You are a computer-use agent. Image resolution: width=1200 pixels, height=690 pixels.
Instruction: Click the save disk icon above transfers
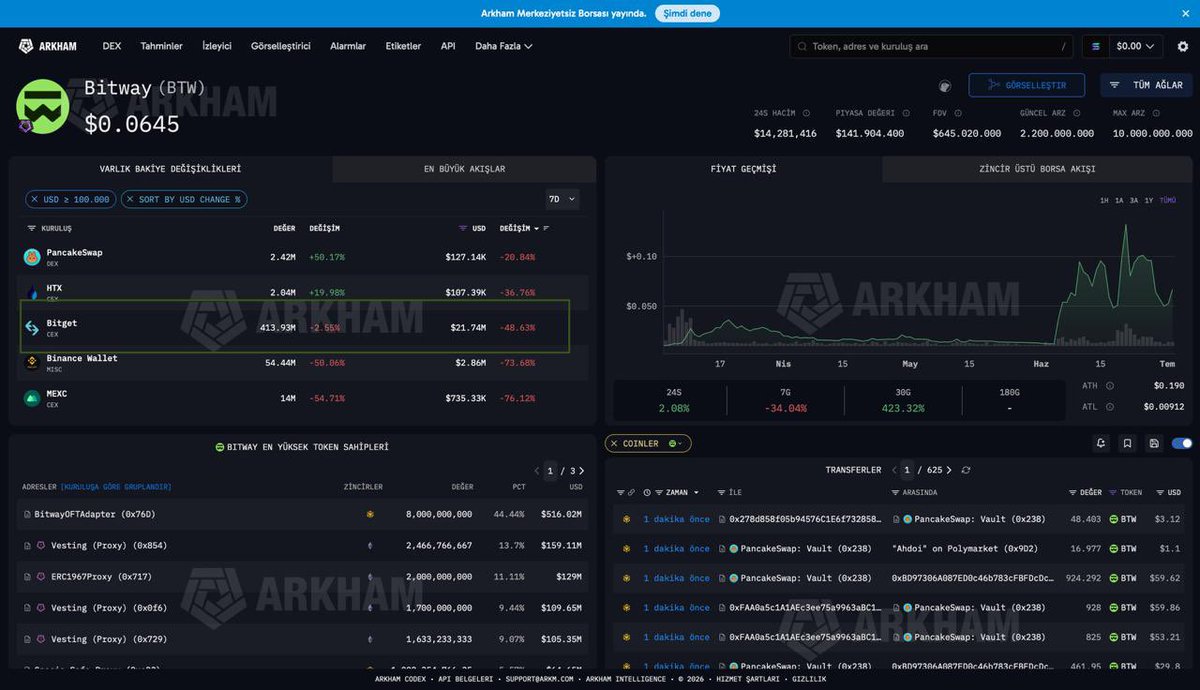pyautogui.click(x=1154, y=443)
